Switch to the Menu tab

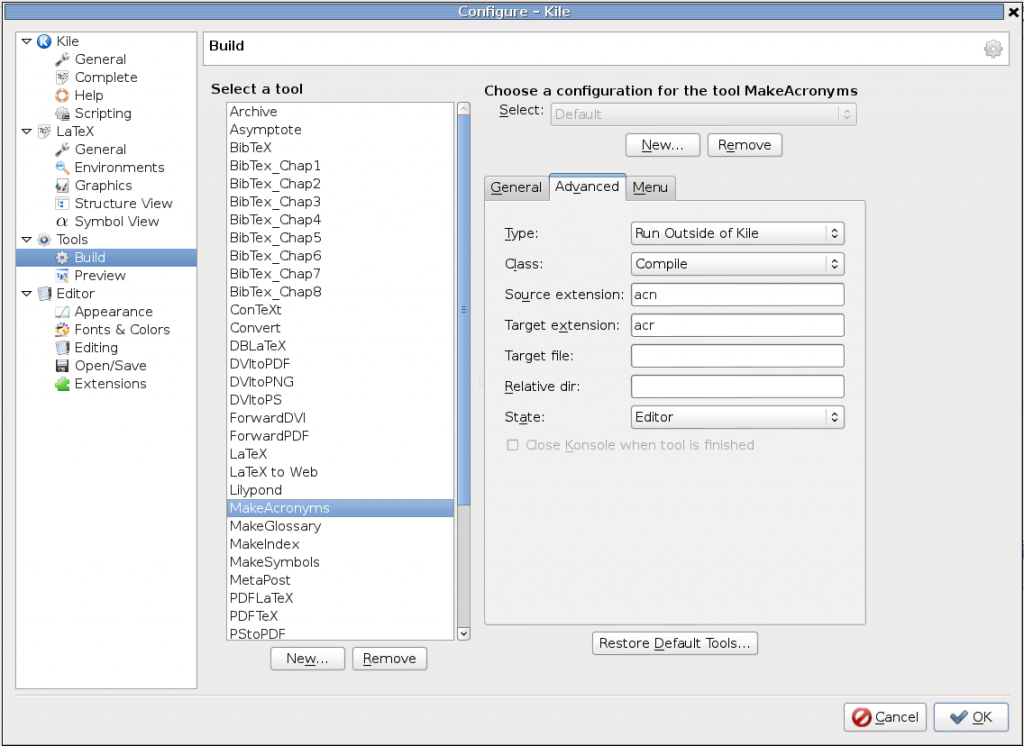coord(650,187)
